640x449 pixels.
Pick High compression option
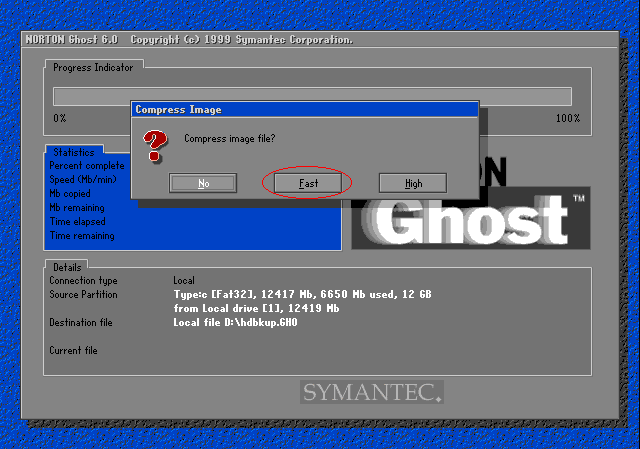413,183
